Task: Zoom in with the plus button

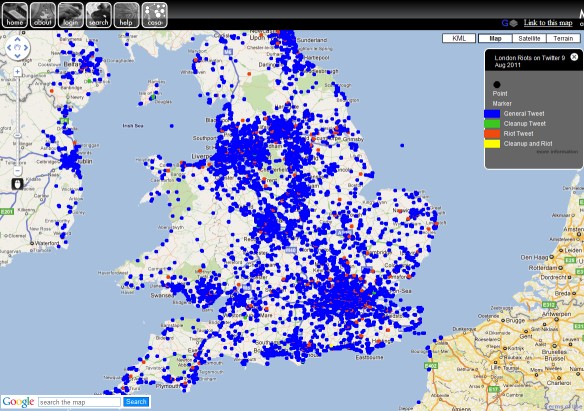Action: click(x=18, y=71)
